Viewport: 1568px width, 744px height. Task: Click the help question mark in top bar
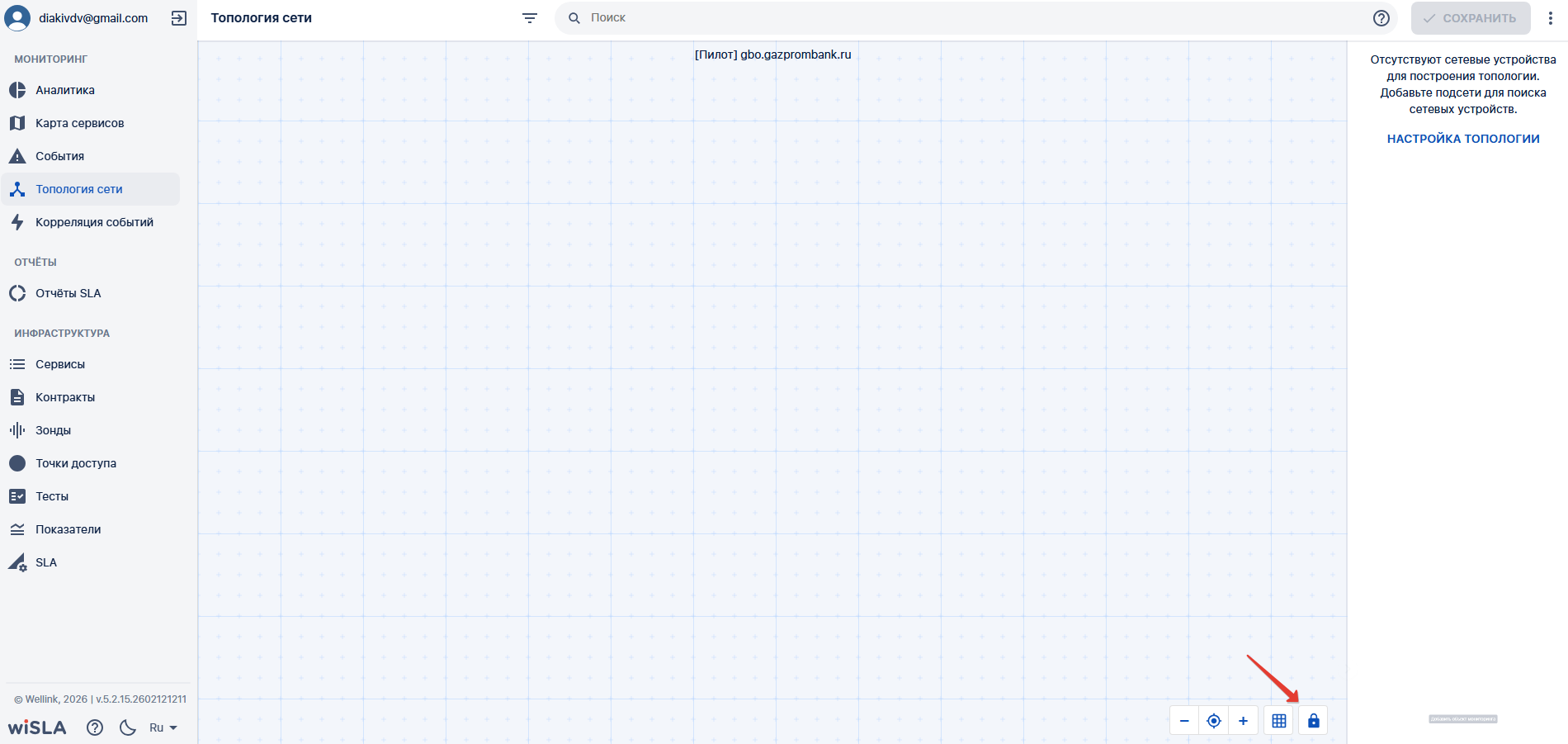pos(1381,18)
